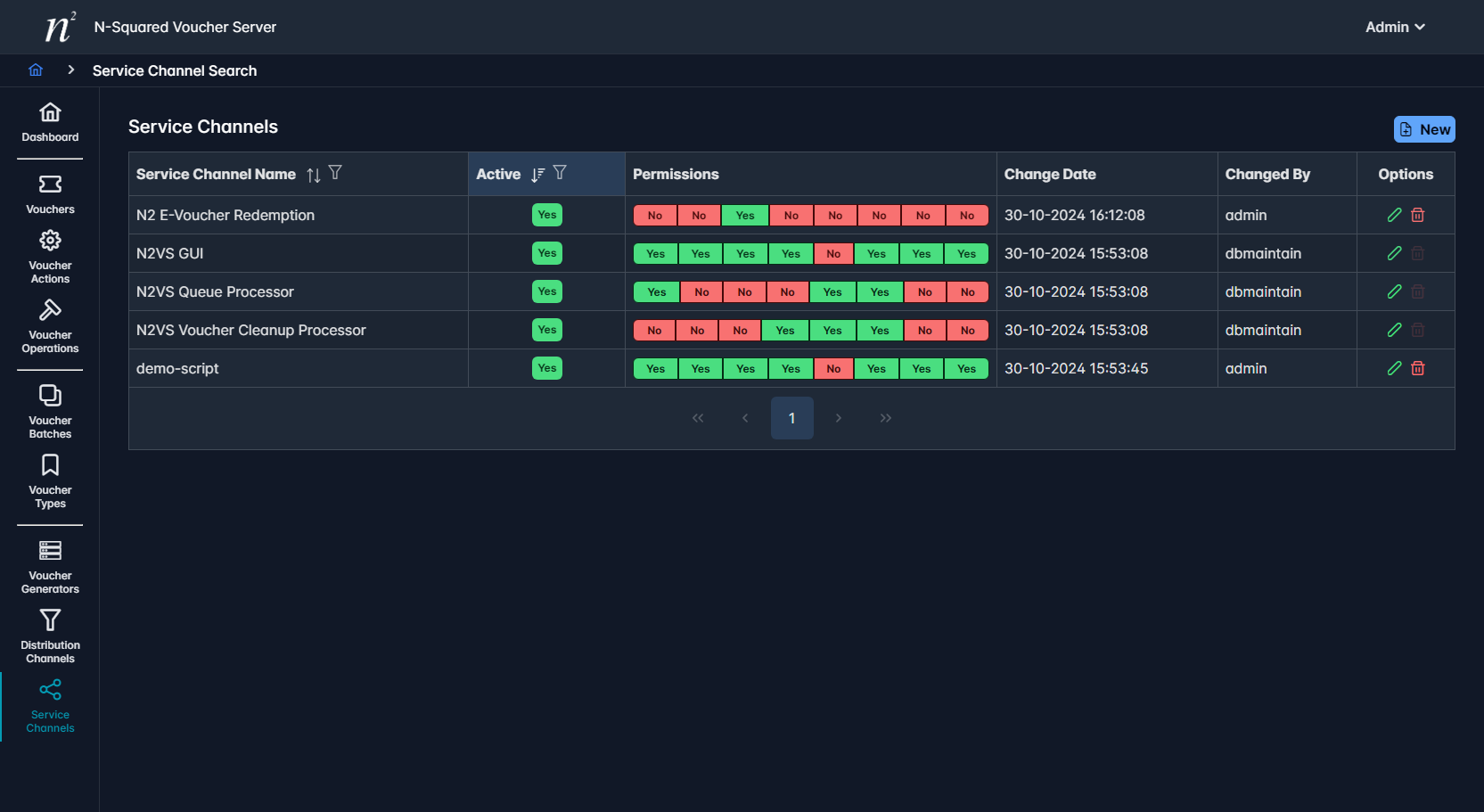
Task: Jump to the last results page
Action: [885, 418]
